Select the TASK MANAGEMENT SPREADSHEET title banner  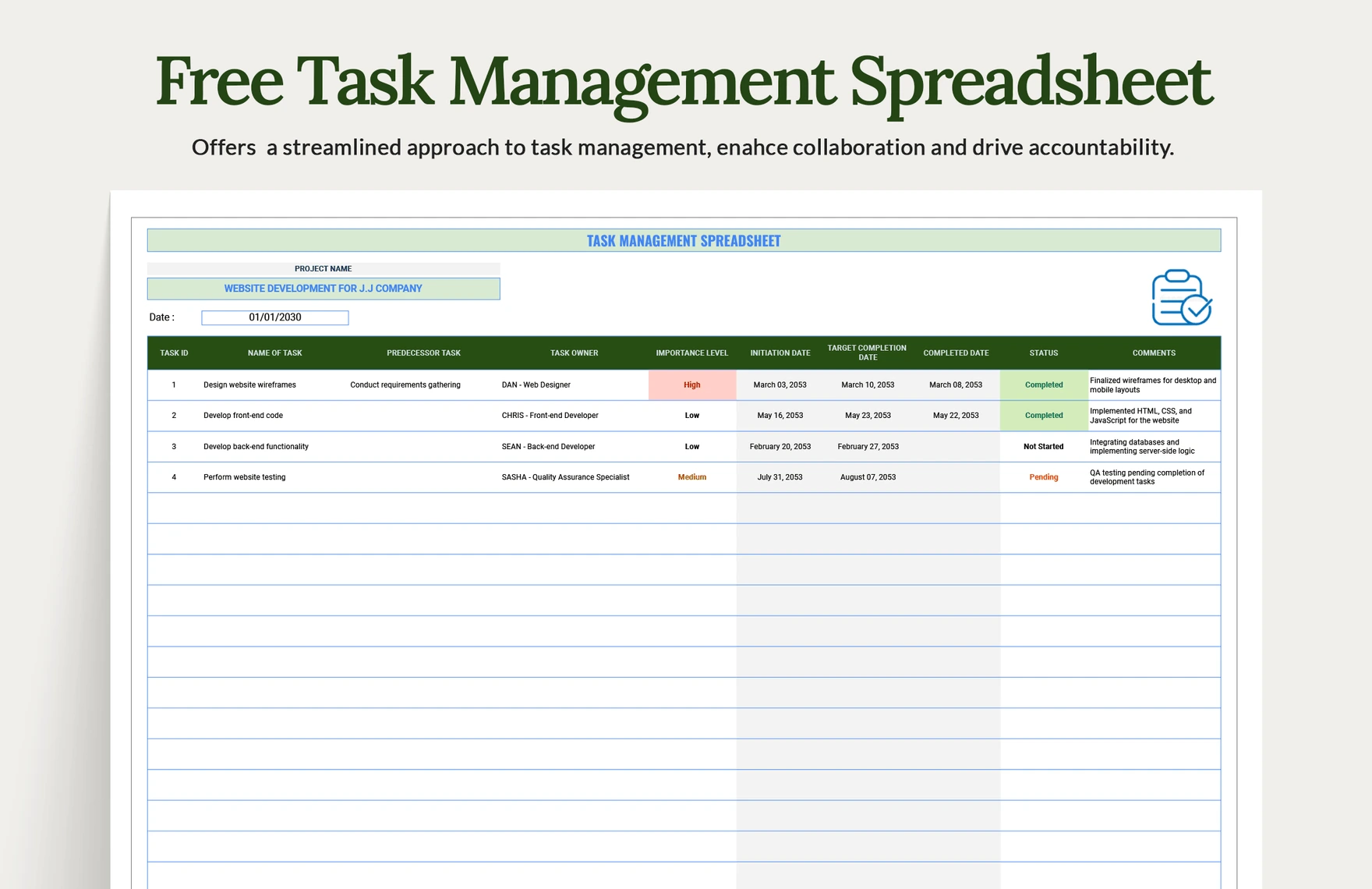click(684, 240)
